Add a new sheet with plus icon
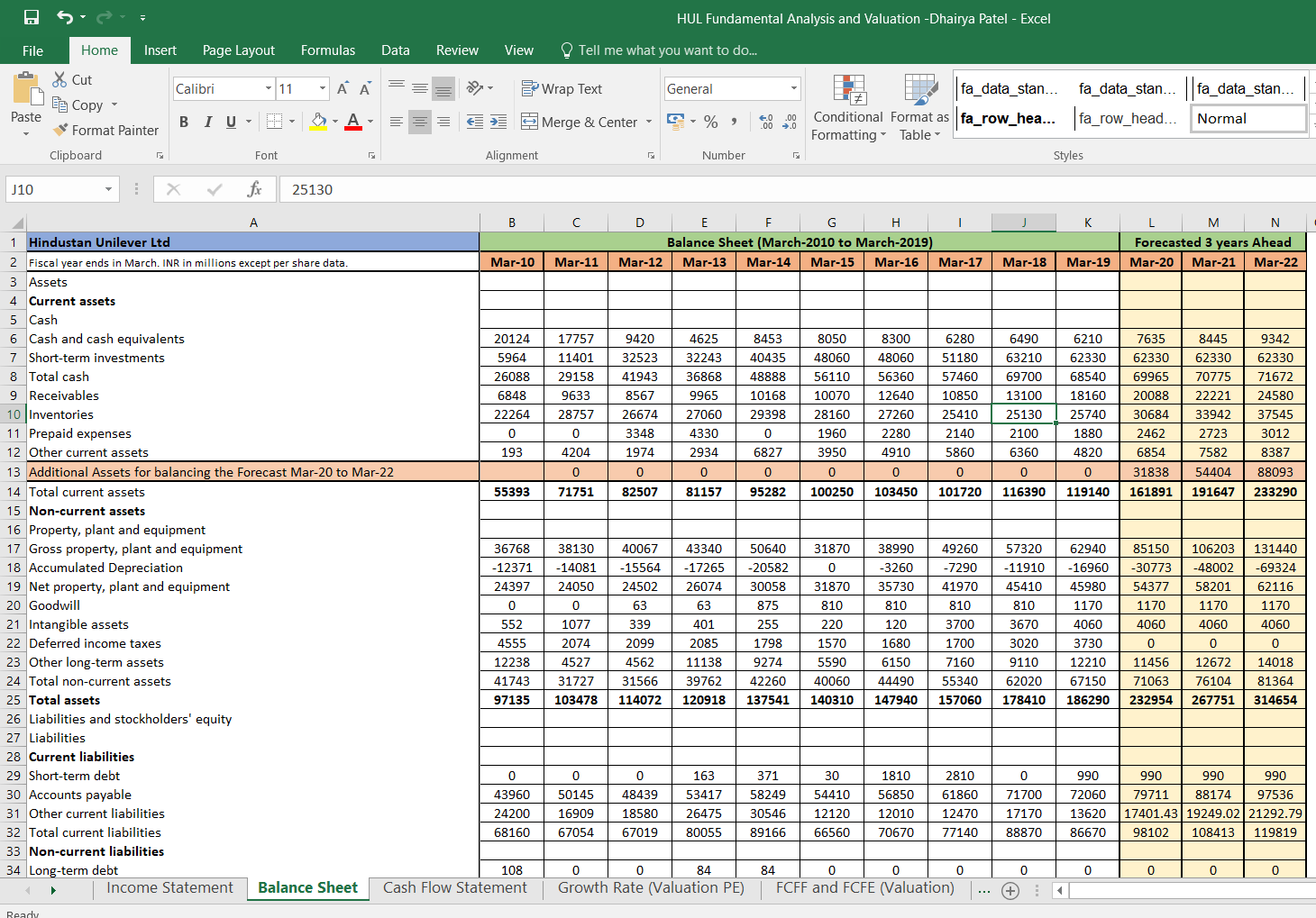The width and height of the screenshot is (1316, 918). [x=1010, y=890]
